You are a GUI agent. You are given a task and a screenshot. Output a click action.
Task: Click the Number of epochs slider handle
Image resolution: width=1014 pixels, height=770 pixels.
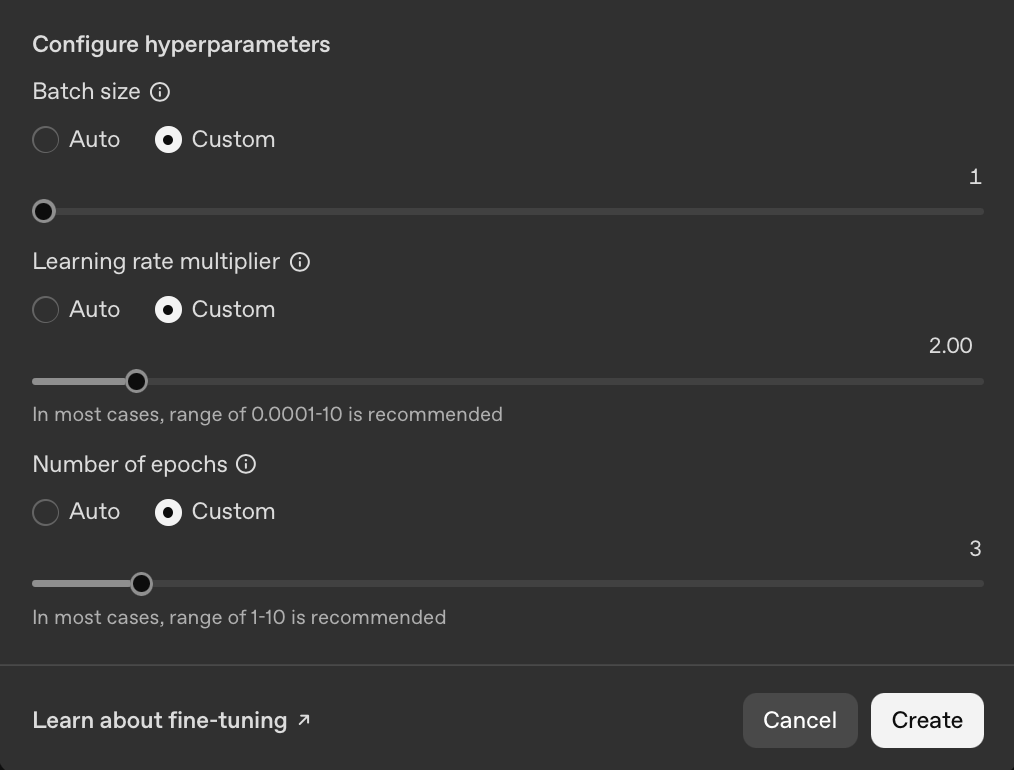141,583
